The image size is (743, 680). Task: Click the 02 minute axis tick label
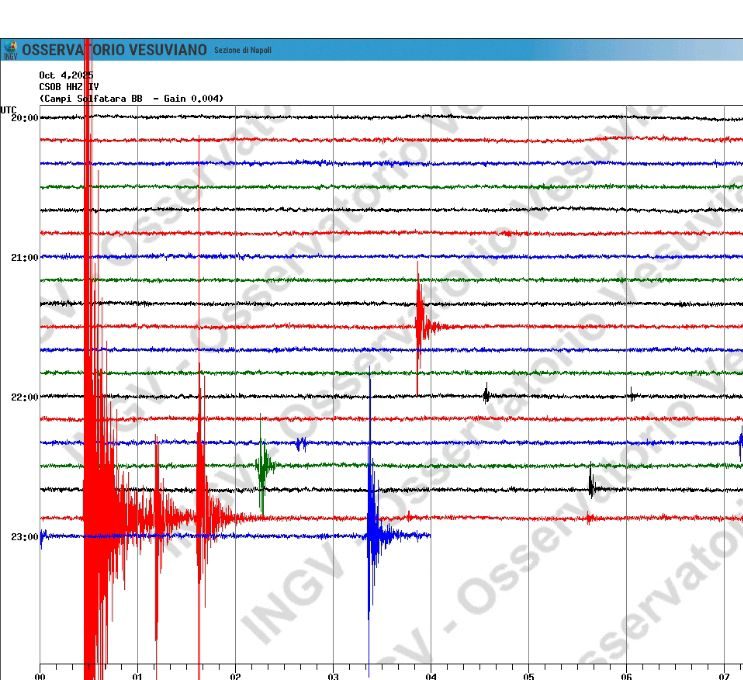[x=235, y=676]
